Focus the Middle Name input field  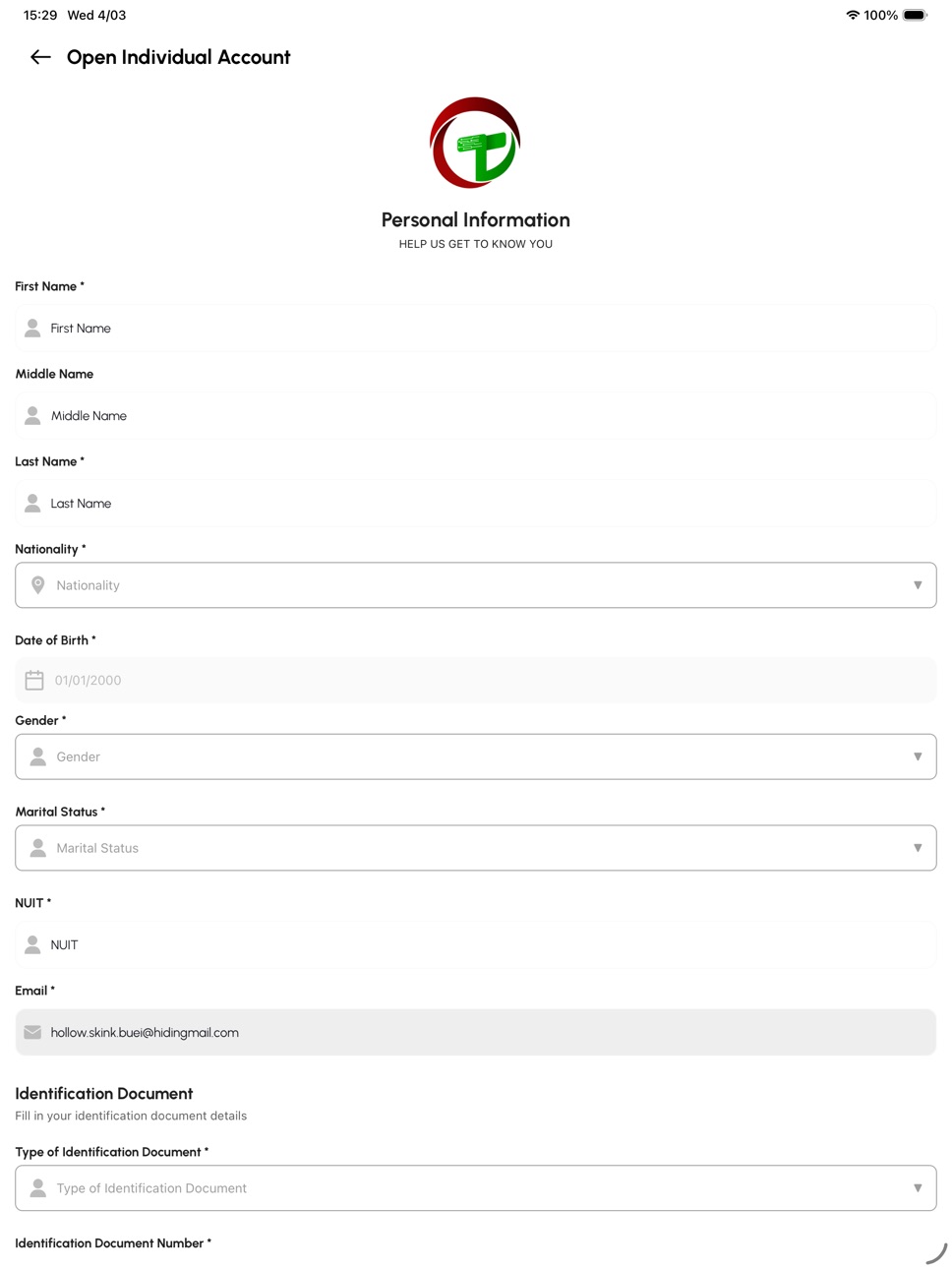[x=476, y=415]
